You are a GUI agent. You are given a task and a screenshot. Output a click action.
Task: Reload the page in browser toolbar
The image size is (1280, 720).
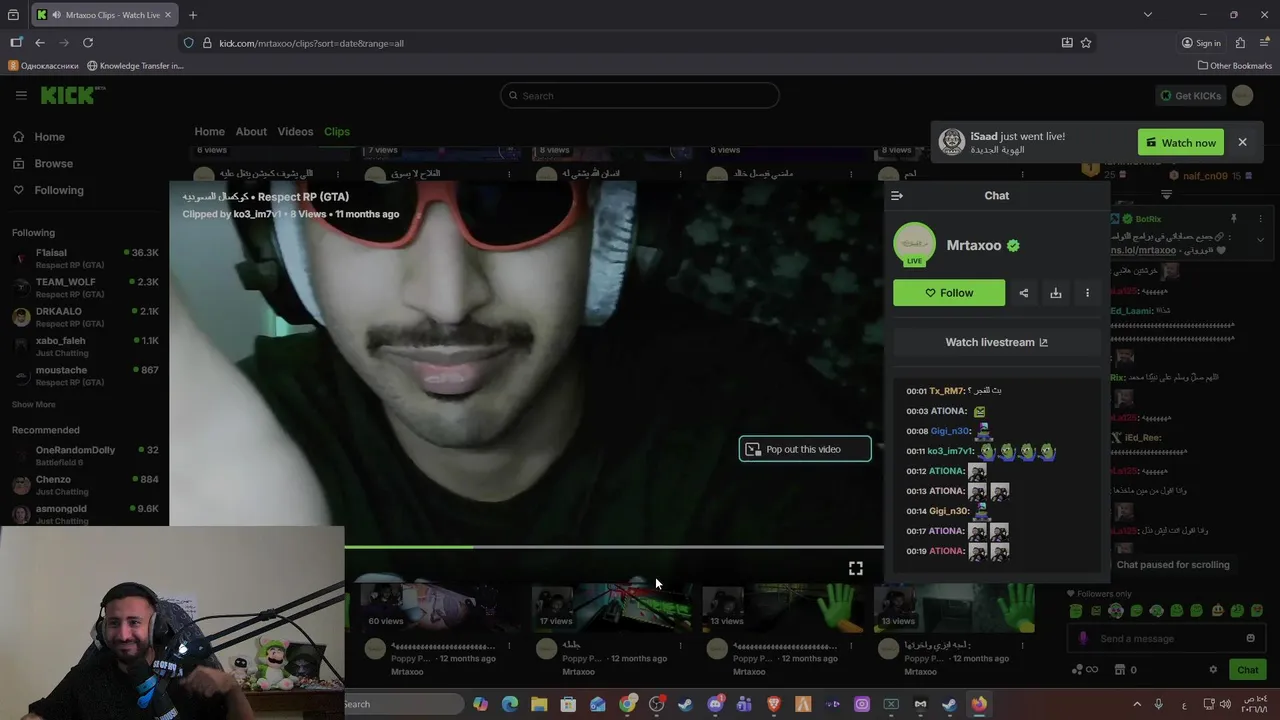(x=88, y=43)
